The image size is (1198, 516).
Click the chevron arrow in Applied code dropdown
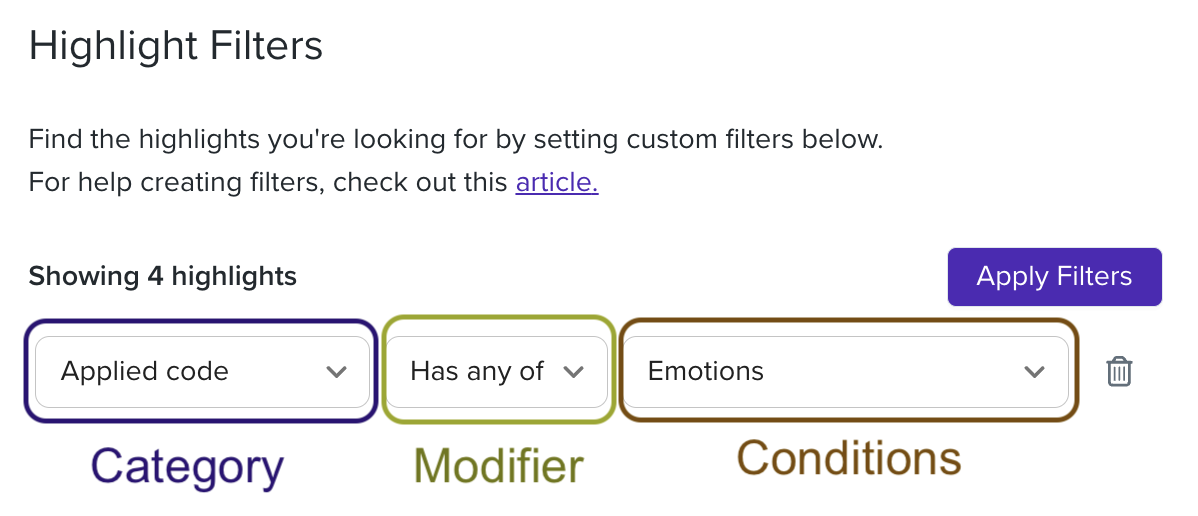pos(336,372)
